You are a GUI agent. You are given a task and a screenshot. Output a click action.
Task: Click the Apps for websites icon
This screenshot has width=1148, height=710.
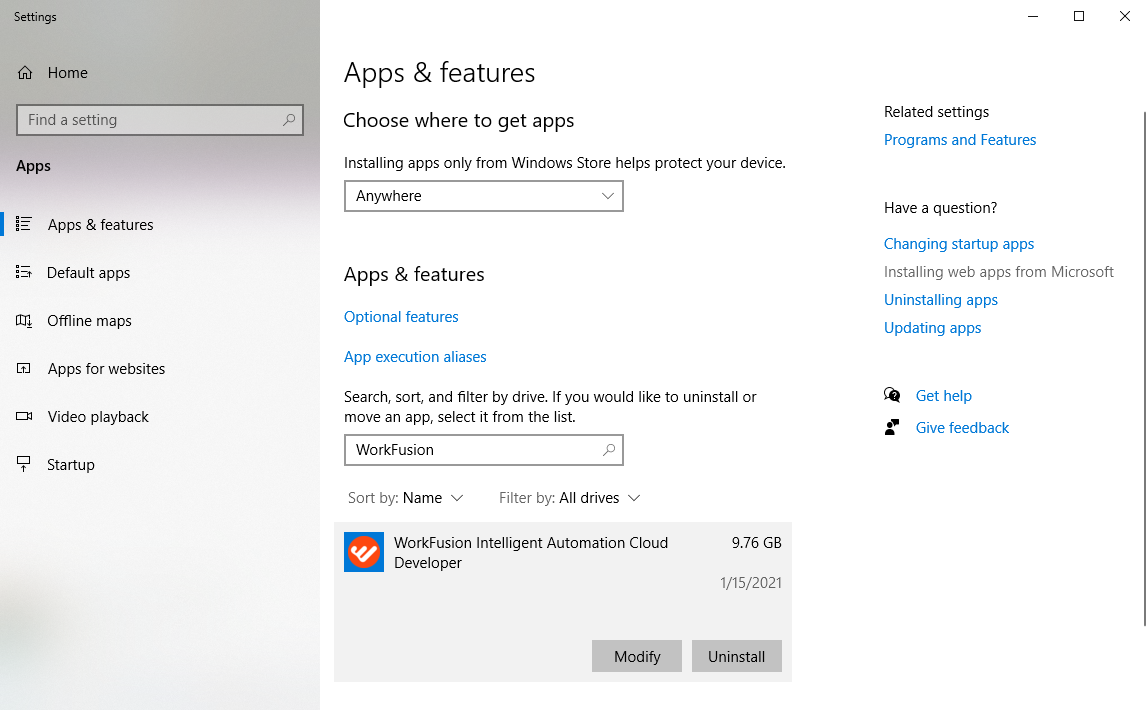(23, 368)
